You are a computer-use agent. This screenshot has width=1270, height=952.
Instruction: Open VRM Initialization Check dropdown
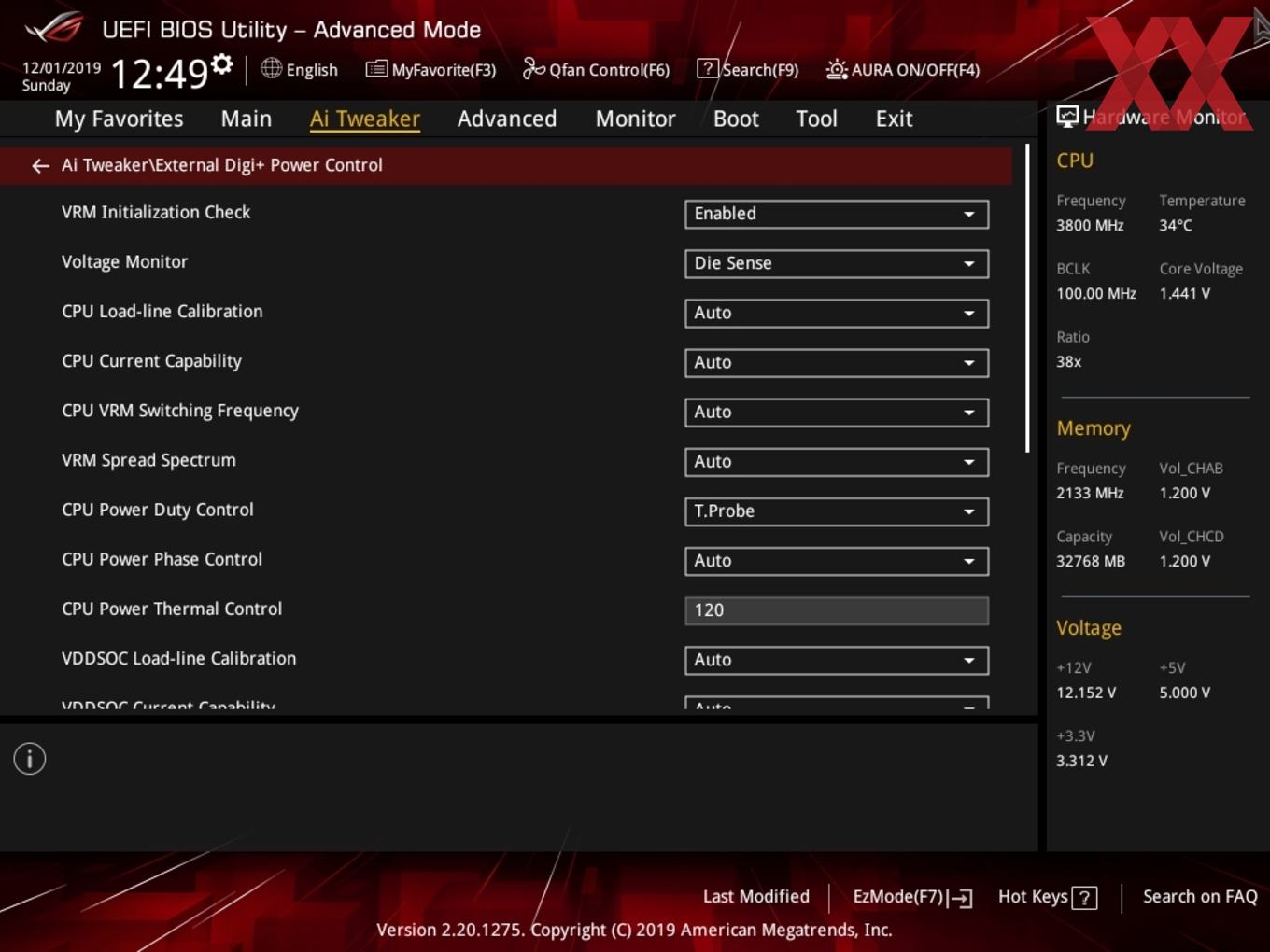coord(836,214)
